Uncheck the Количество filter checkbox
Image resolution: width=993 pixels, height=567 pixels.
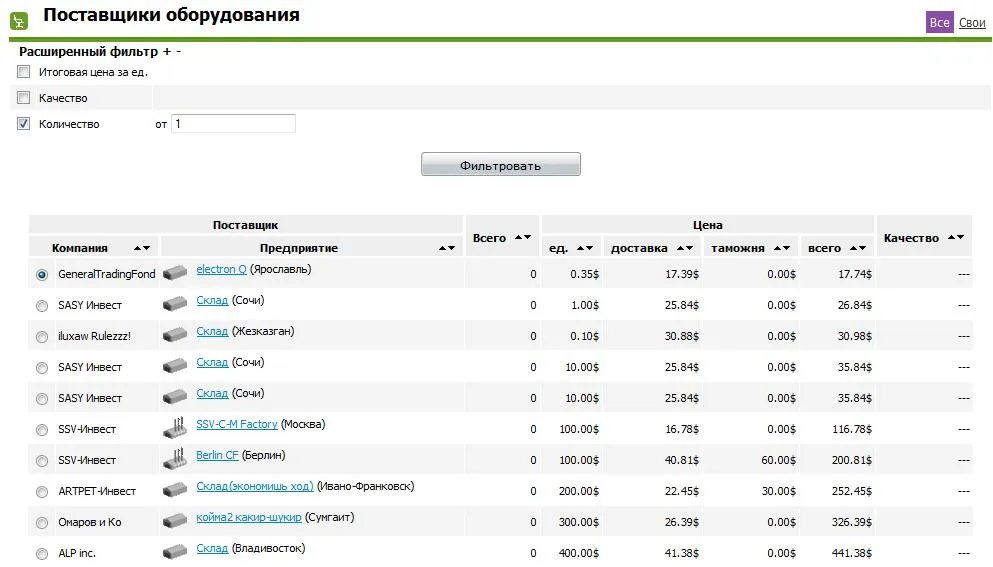point(24,124)
